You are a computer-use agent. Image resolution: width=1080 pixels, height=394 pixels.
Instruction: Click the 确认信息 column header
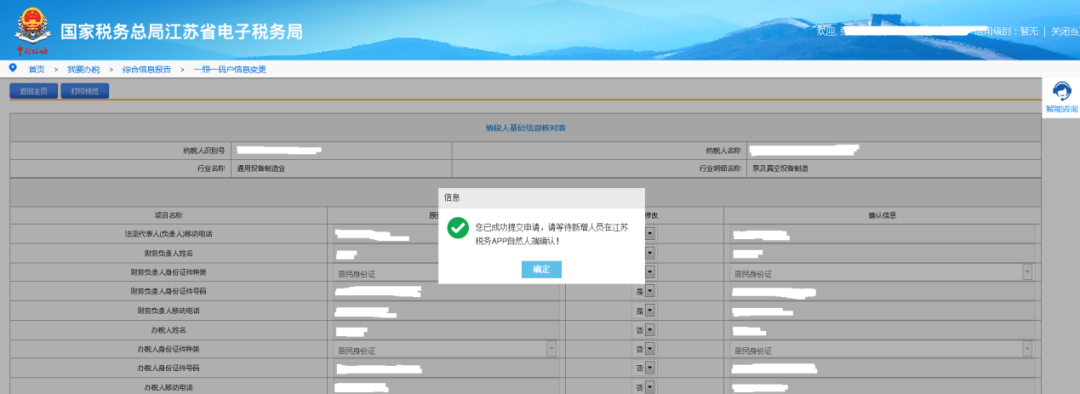coord(881,216)
